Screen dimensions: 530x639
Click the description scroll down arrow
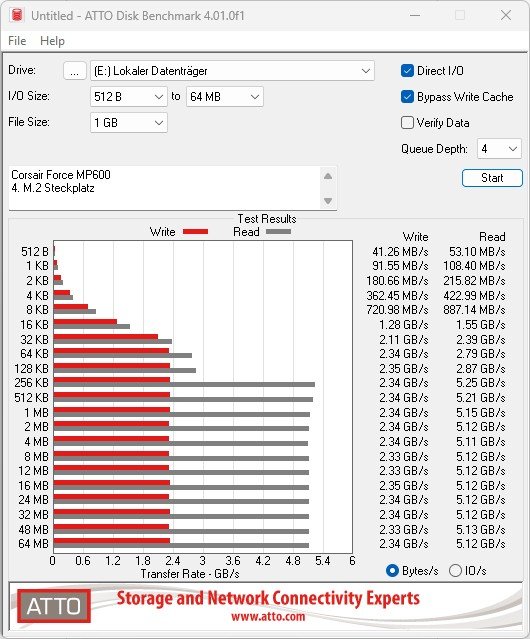[328, 201]
